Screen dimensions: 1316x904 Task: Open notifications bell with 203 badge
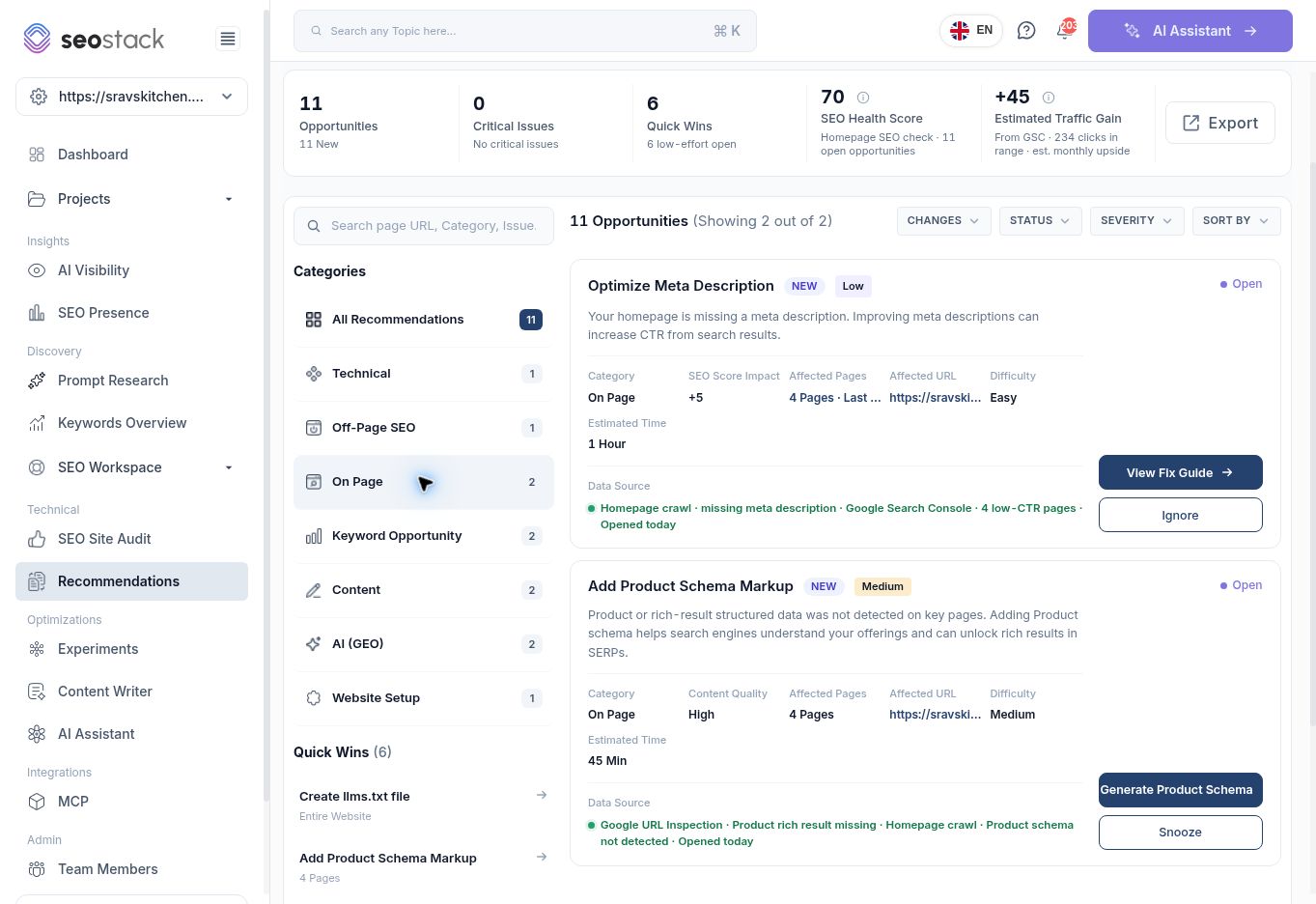[x=1064, y=30]
